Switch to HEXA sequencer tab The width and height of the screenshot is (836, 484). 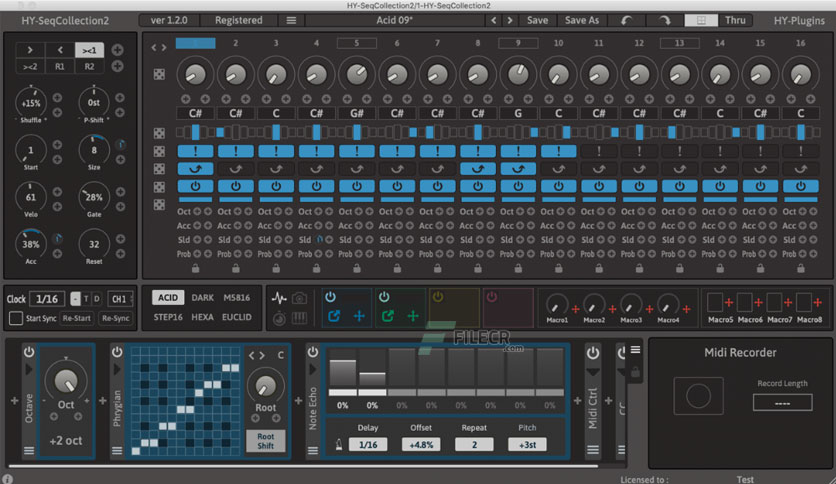point(203,317)
